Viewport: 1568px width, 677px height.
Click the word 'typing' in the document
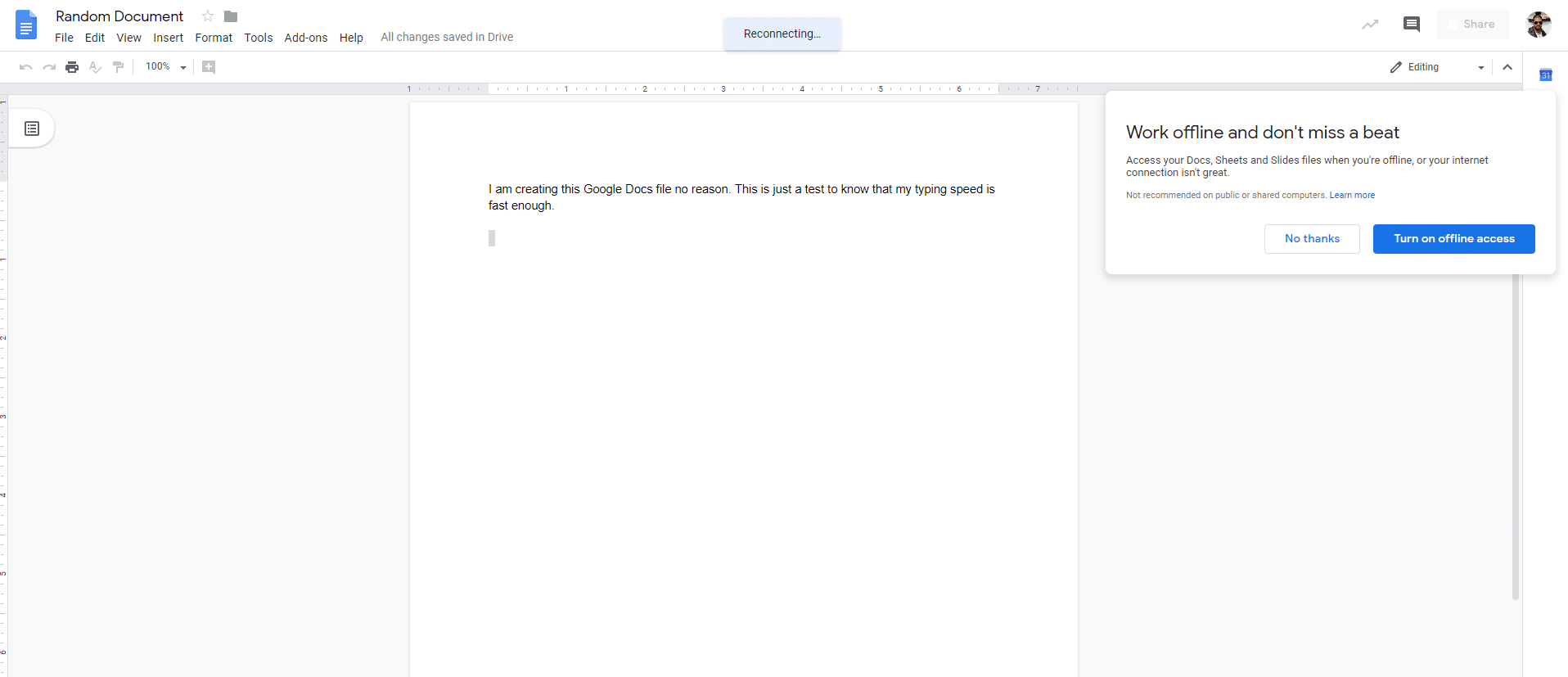click(930, 189)
